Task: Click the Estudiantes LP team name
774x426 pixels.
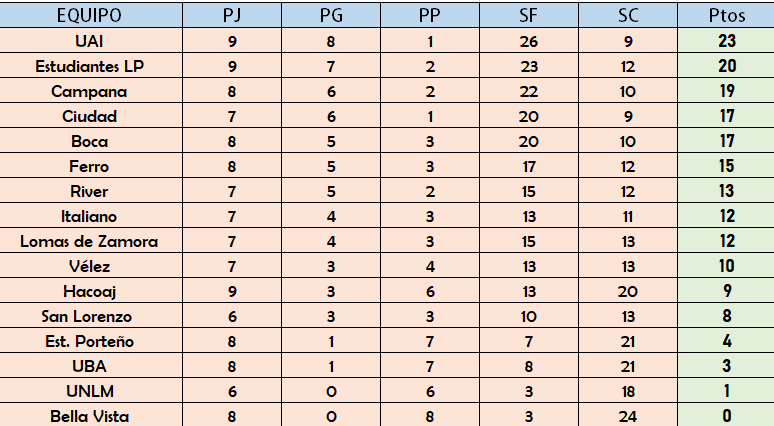Action: pos(89,66)
